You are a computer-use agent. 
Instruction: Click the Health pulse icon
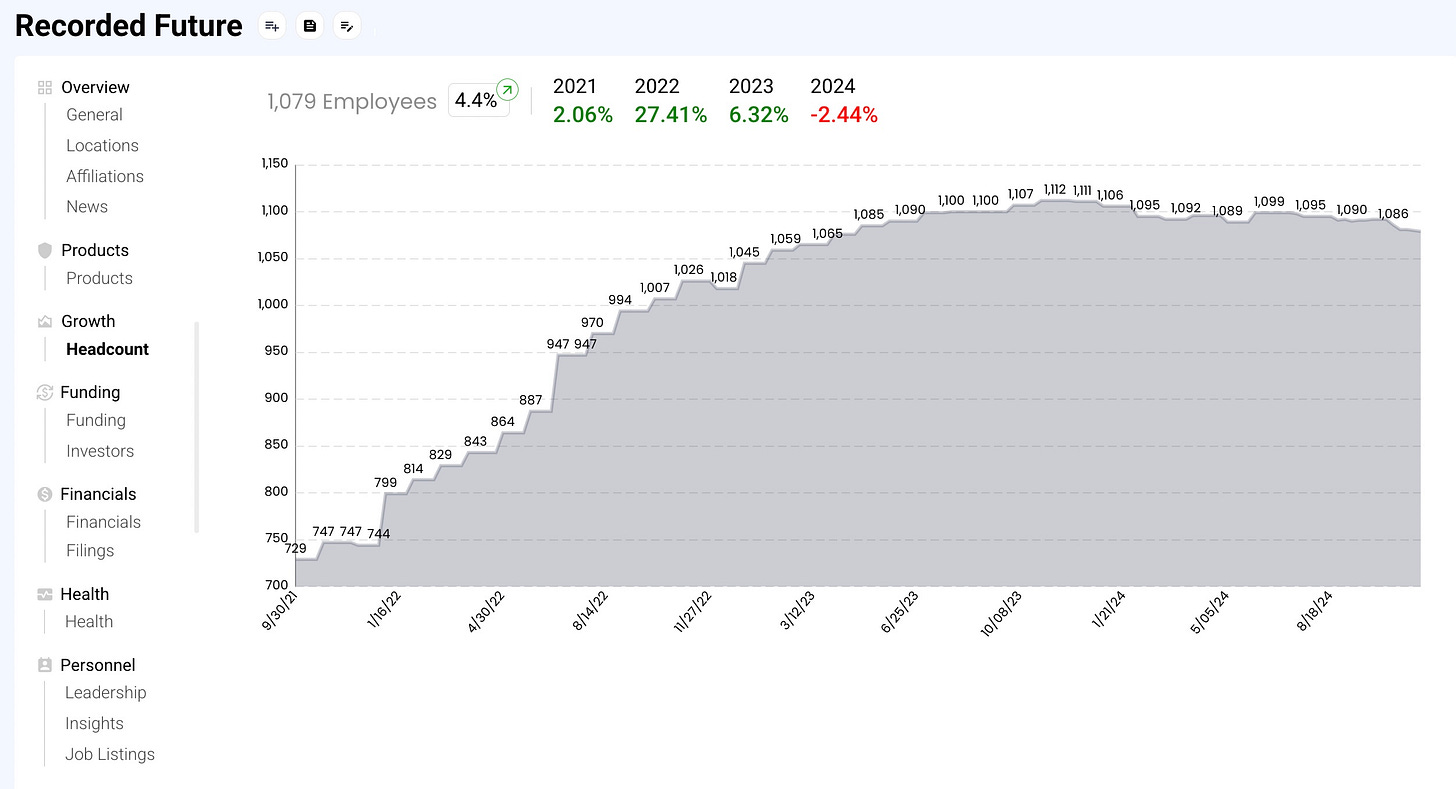tap(44, 594)
